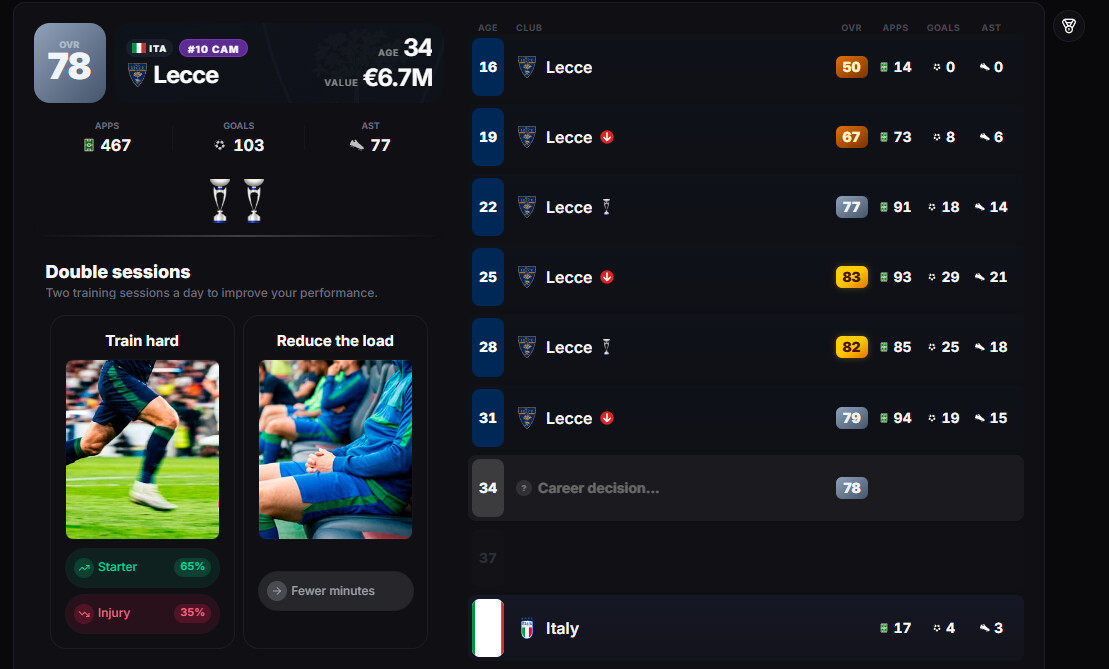Screen dimensions: 1109x669
Task: Click the OVR 78 rating badge
Action: (x=70, y=63)
